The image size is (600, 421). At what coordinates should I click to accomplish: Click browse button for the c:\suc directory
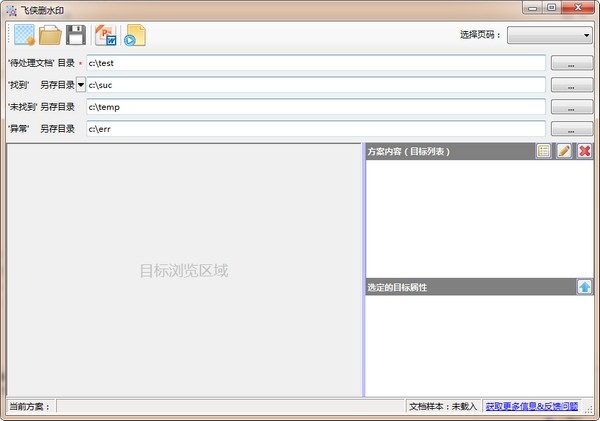(571, 85)
